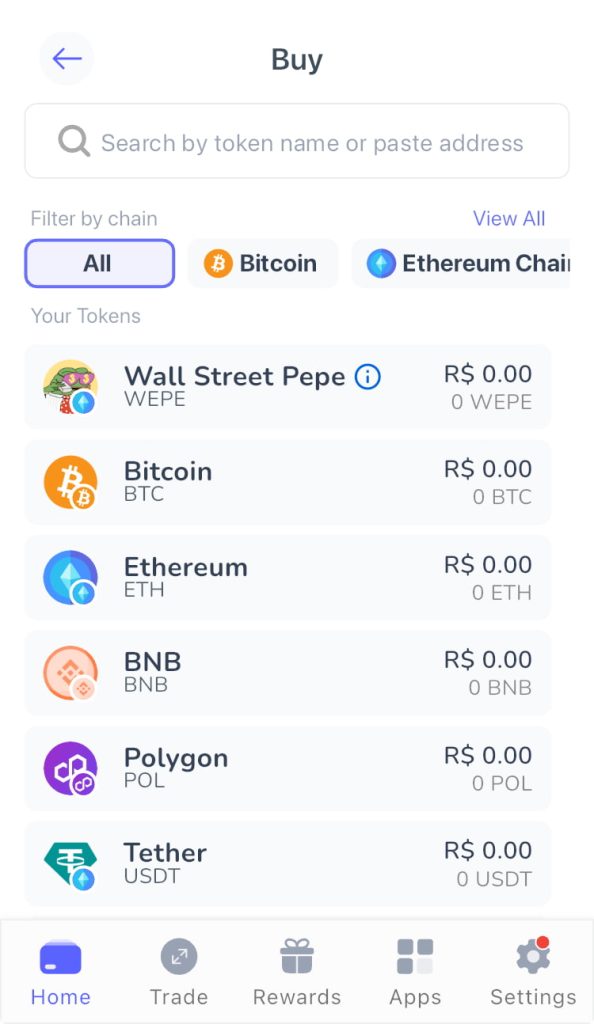This screenshot has height=1024, width=594.
Task: Open the Settings gear with notification badge
Action: click(x=532, y=955)
